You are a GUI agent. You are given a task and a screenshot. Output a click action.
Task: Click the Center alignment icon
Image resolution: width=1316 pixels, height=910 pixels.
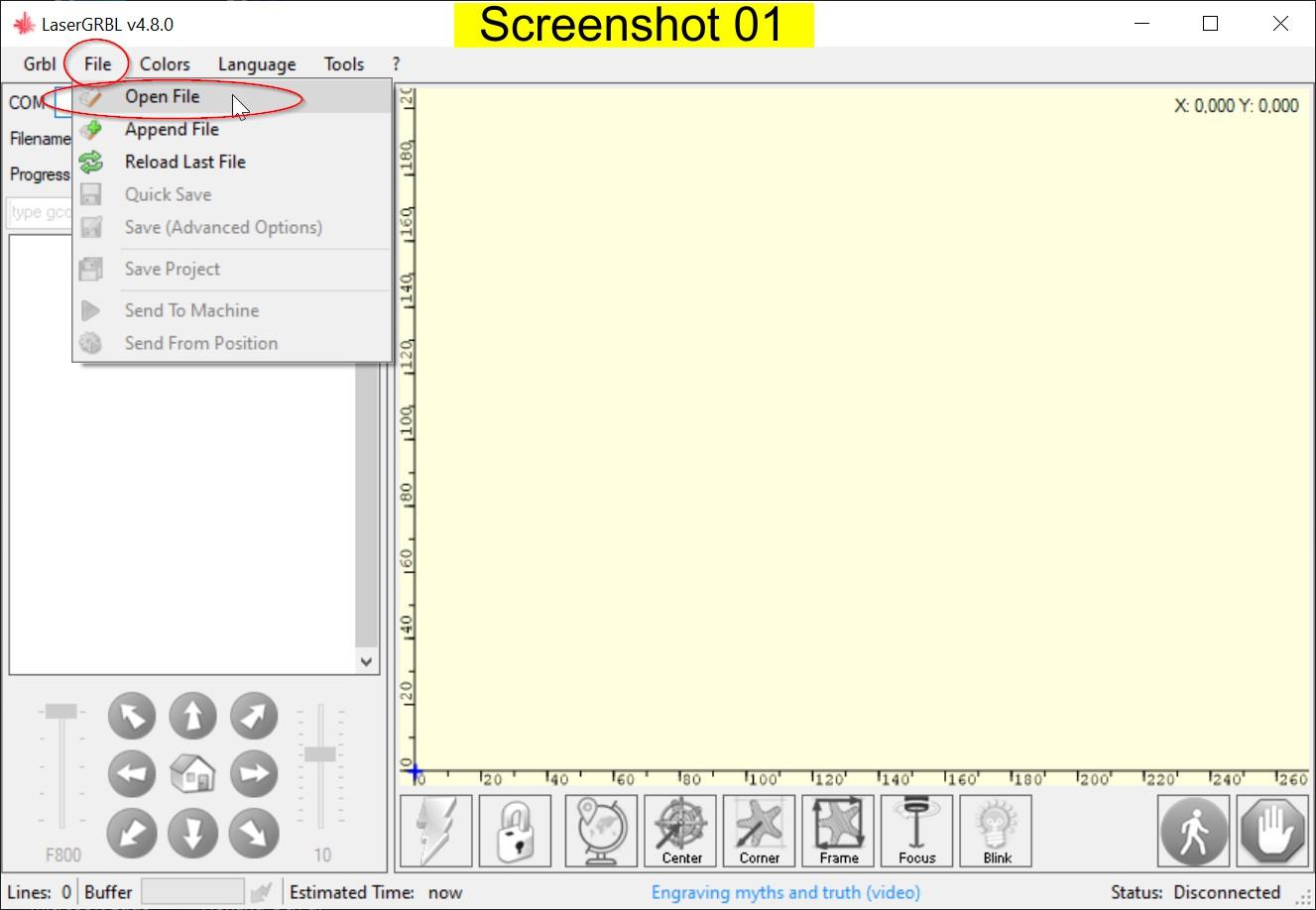point(679,831)
